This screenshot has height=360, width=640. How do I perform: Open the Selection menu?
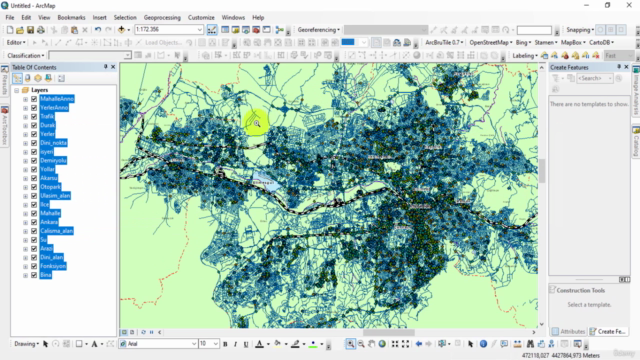coord(125,18)
